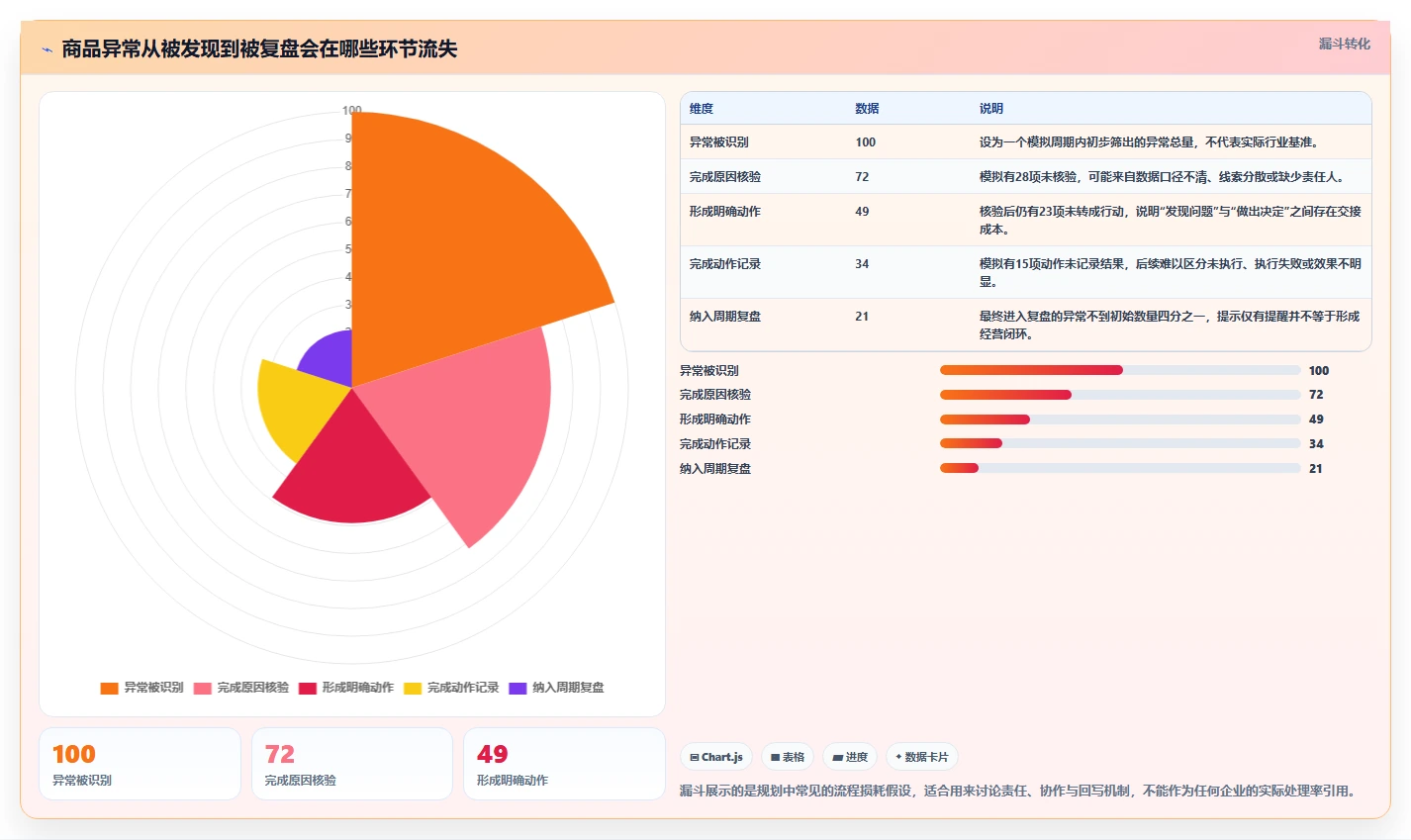The image size is (1411, 840).
Task: Click the 34 value beside the progress bar
Action: coord(1316,444)
